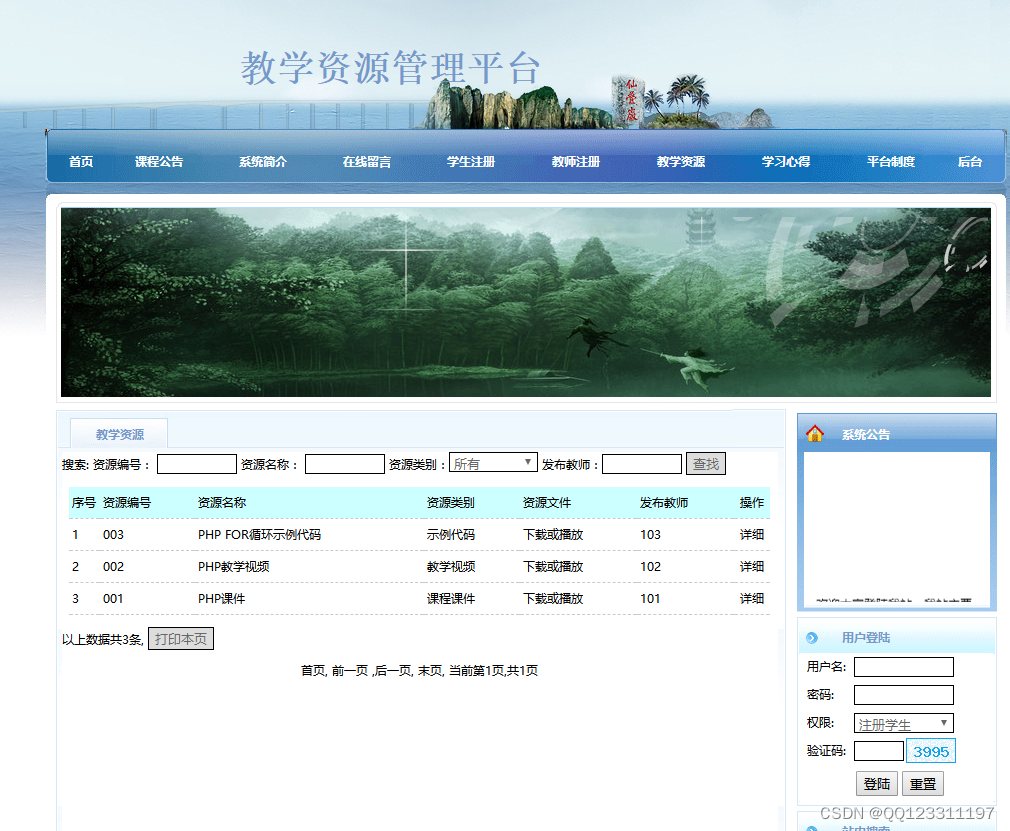Click the house icon beside 系统公告

click(x=815, y=434)
